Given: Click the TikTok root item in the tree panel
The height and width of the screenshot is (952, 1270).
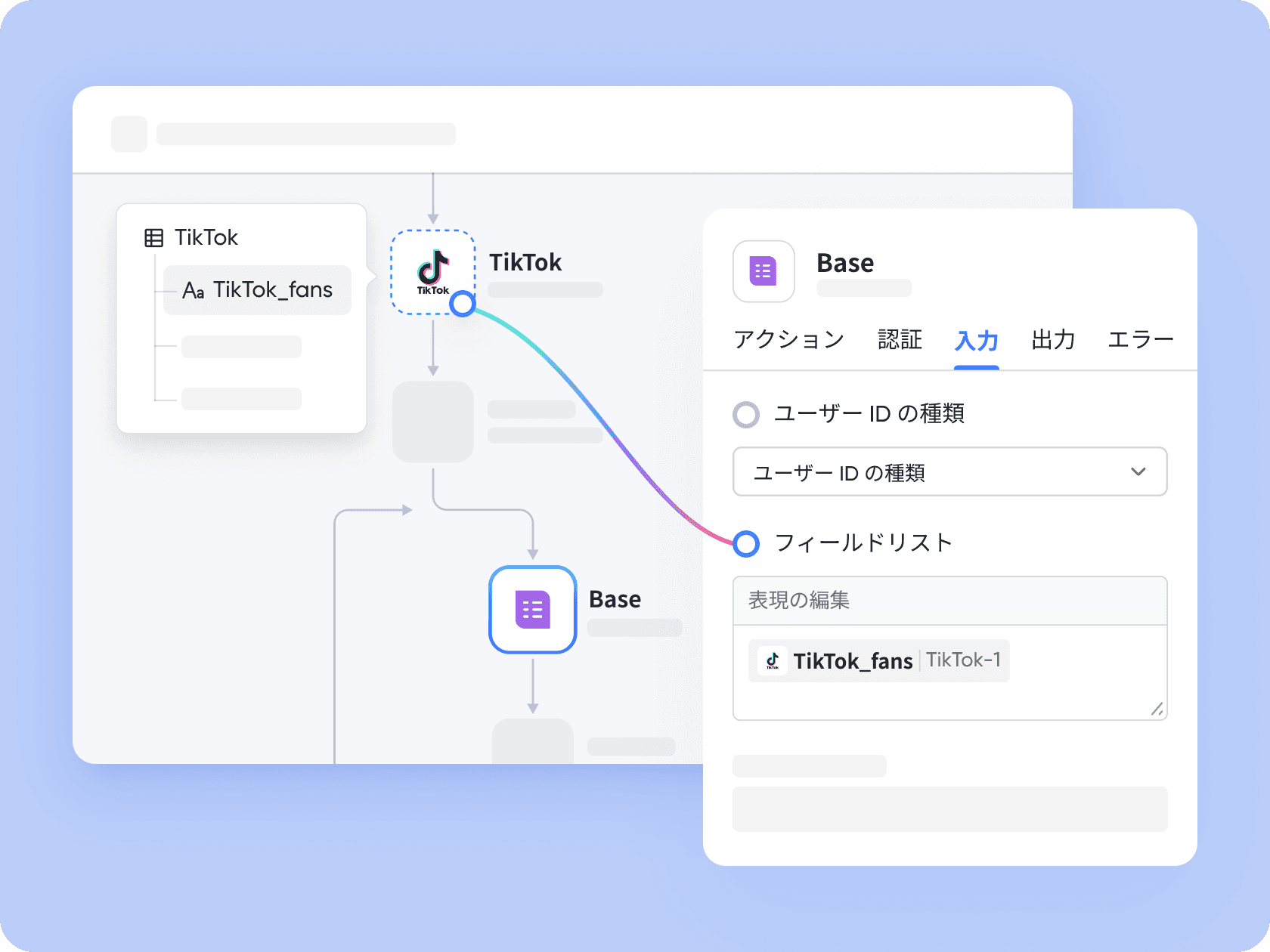Looking at the screenshot, I should tap(191, 238).
